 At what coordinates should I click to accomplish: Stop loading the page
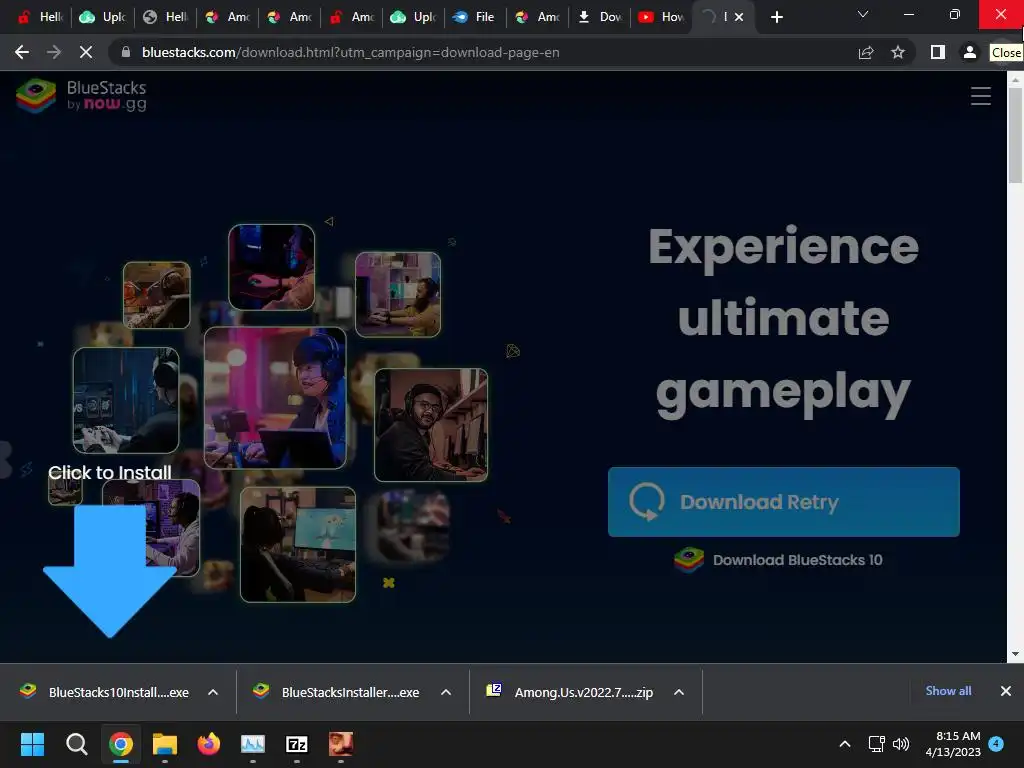86,52
